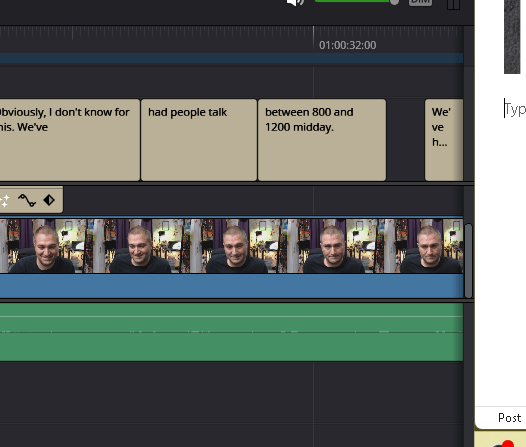Click the Post button
526x447 pixels.
click(x=509, y=418)
